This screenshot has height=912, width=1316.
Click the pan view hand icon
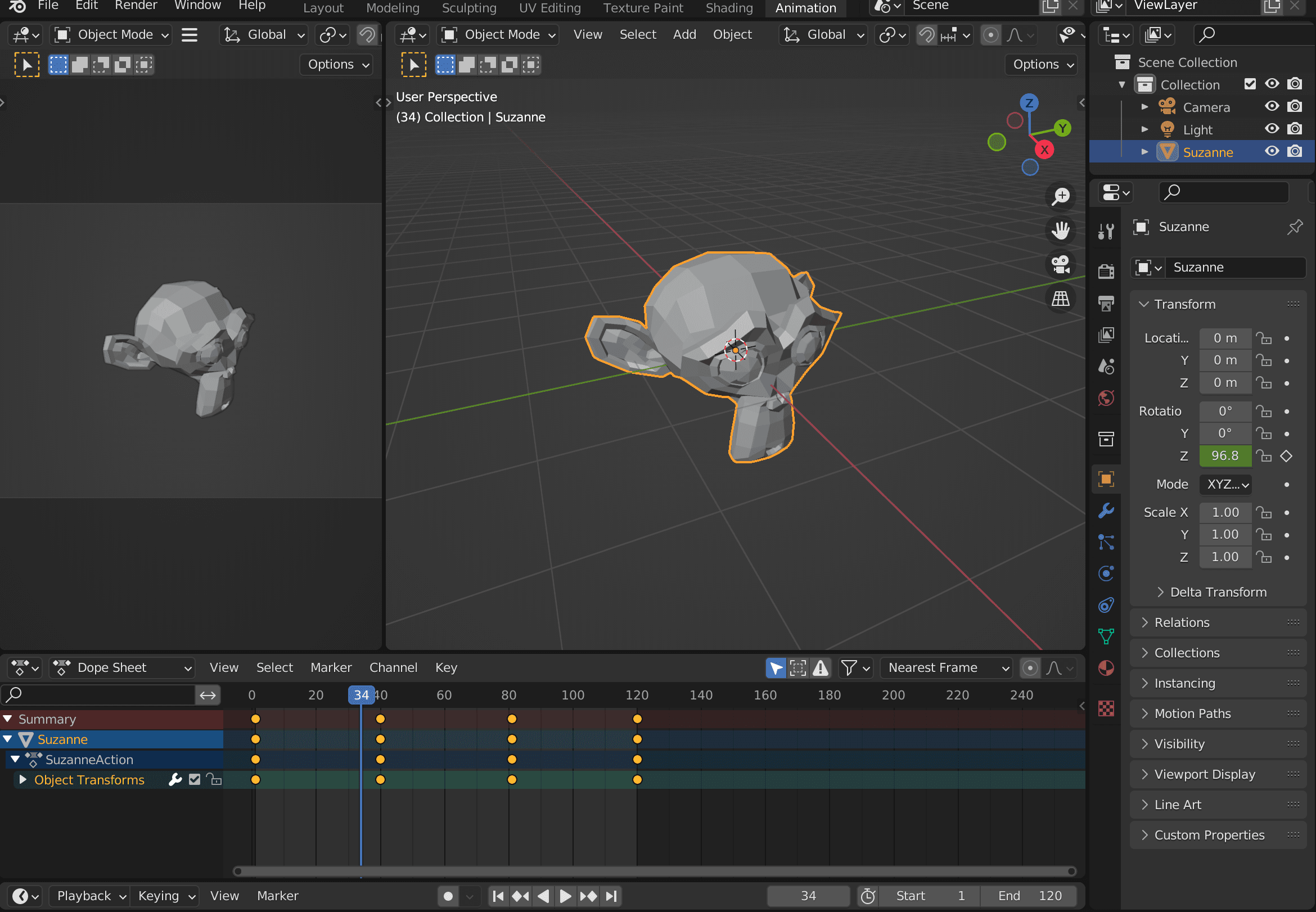pos(1061,231)
